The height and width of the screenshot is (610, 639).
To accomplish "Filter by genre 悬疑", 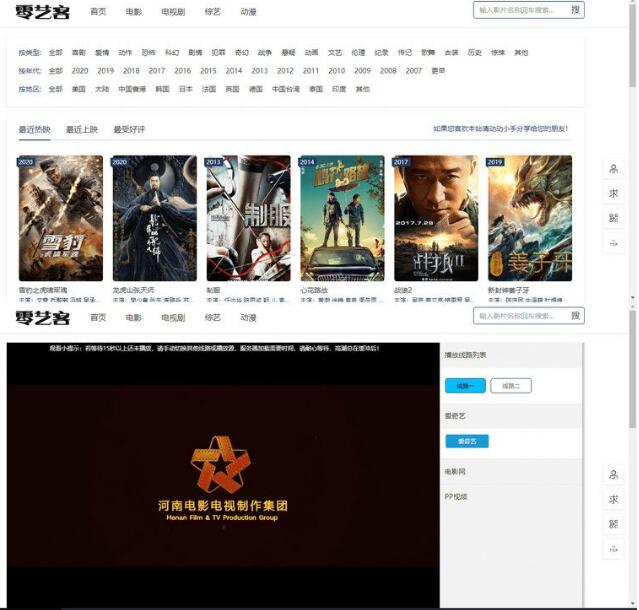I will click(288, 53).
